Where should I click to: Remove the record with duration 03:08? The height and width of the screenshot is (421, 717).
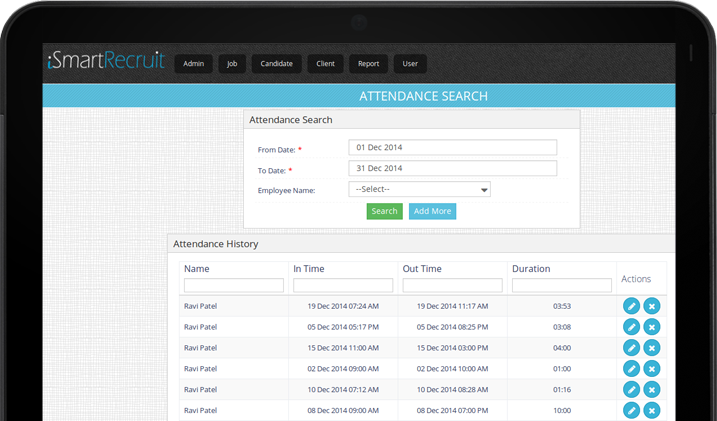651,327
